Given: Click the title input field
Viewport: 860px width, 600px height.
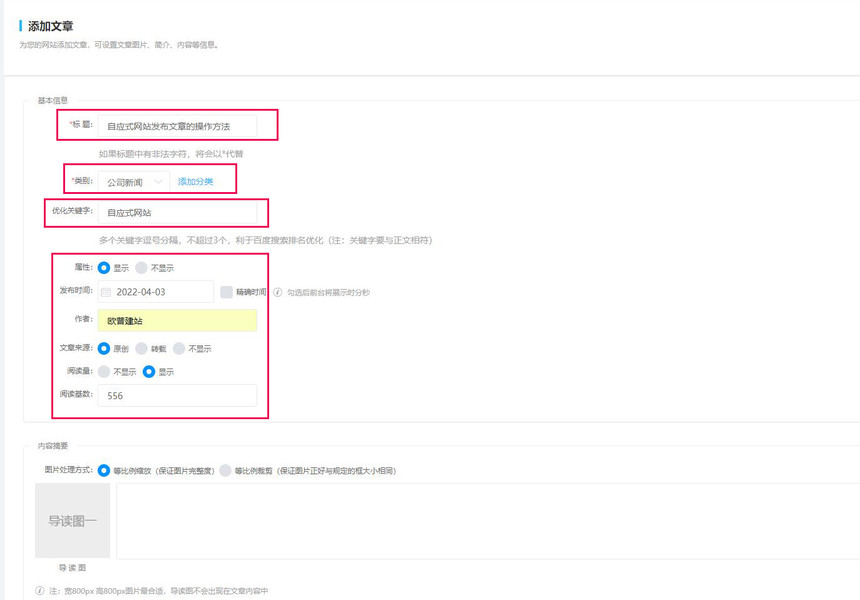Looking at the screenshot, I should tap(177, 126).
